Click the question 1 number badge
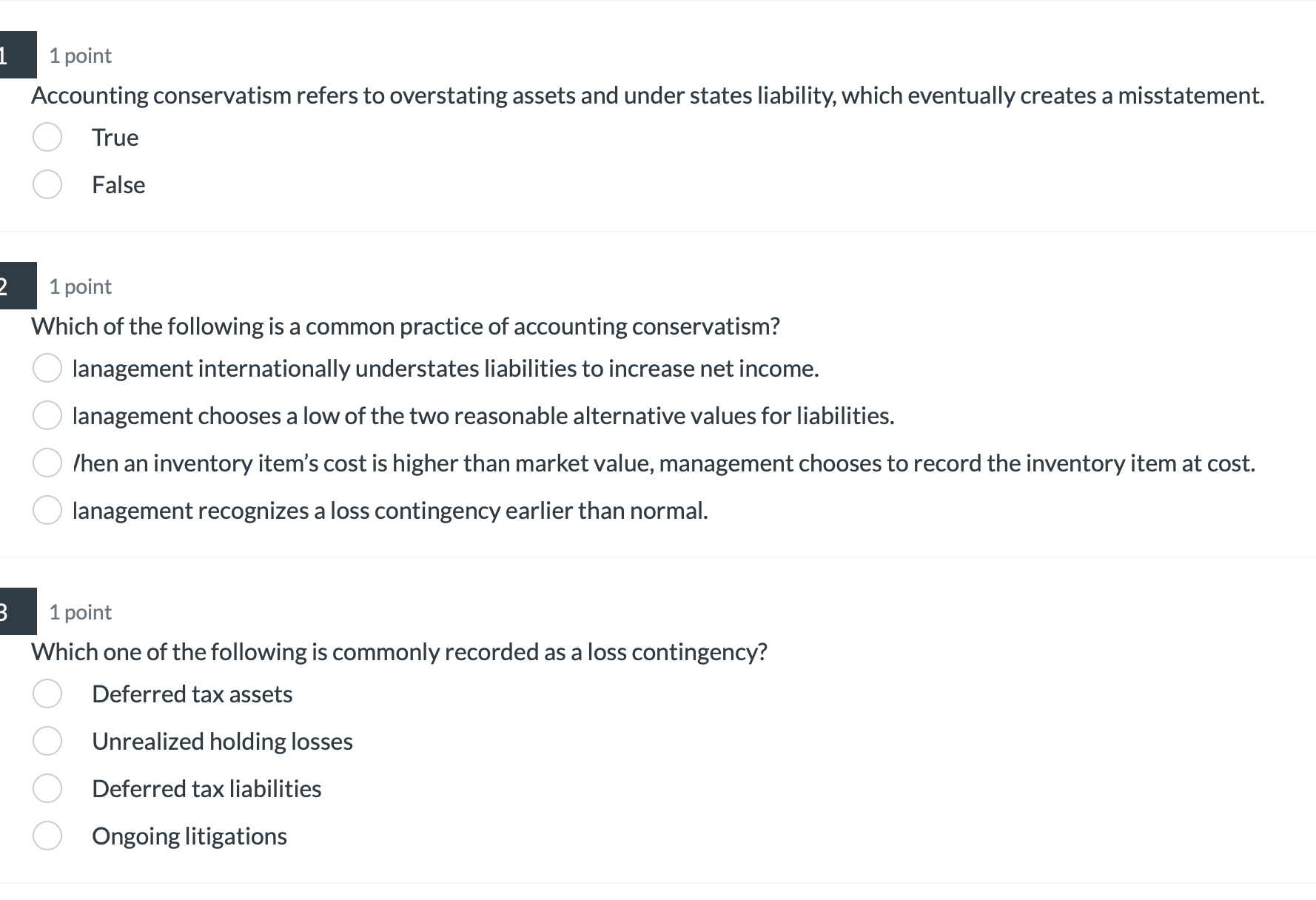This screenshot has width=1316, height=900. click(18, 55)
